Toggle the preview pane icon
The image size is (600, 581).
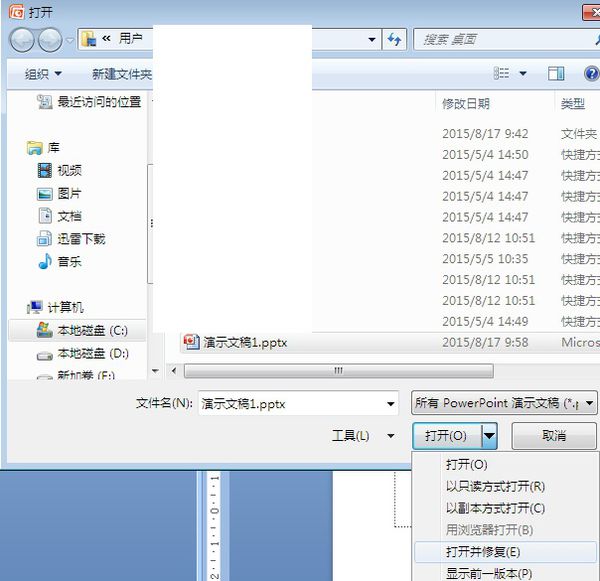point(556,74)
